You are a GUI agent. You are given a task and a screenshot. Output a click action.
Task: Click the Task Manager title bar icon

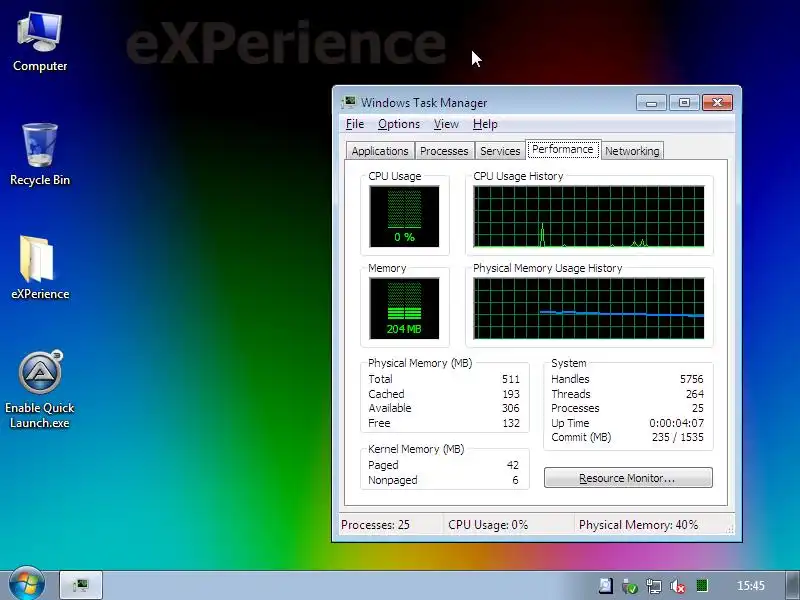(x=349, y=103)
